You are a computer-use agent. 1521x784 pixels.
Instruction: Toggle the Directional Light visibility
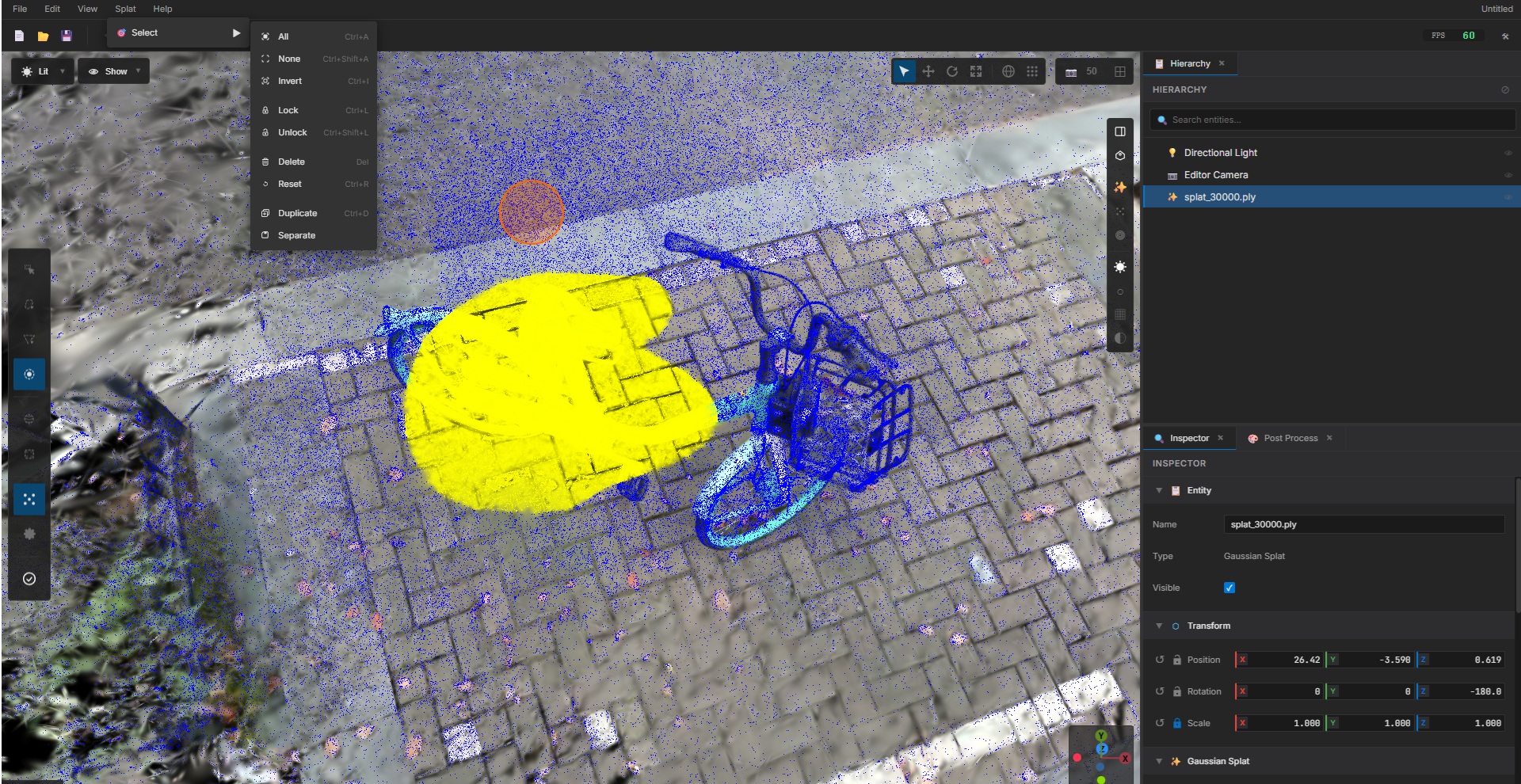pos(1508,152)
